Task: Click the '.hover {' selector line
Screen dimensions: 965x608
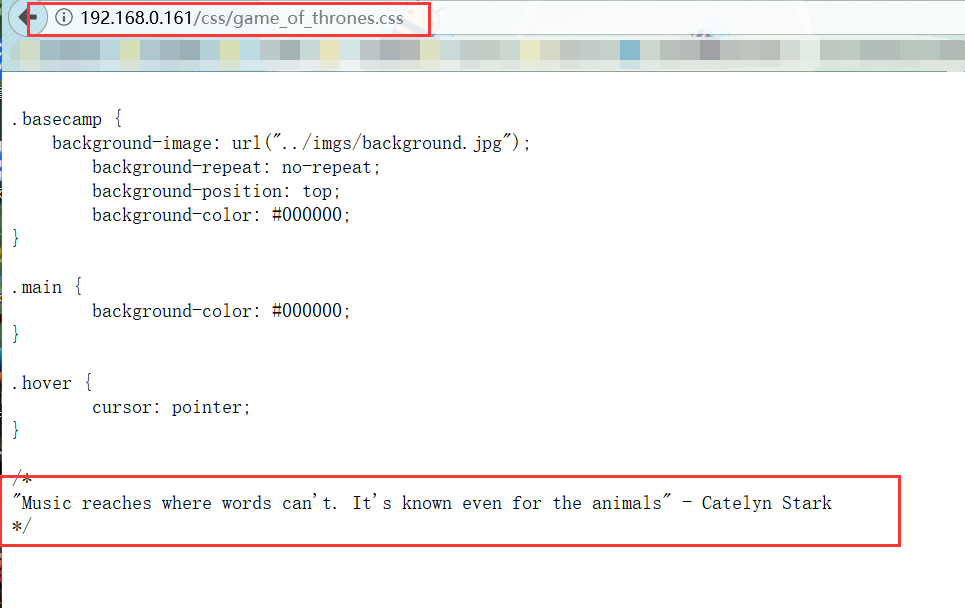Action: 52,383
